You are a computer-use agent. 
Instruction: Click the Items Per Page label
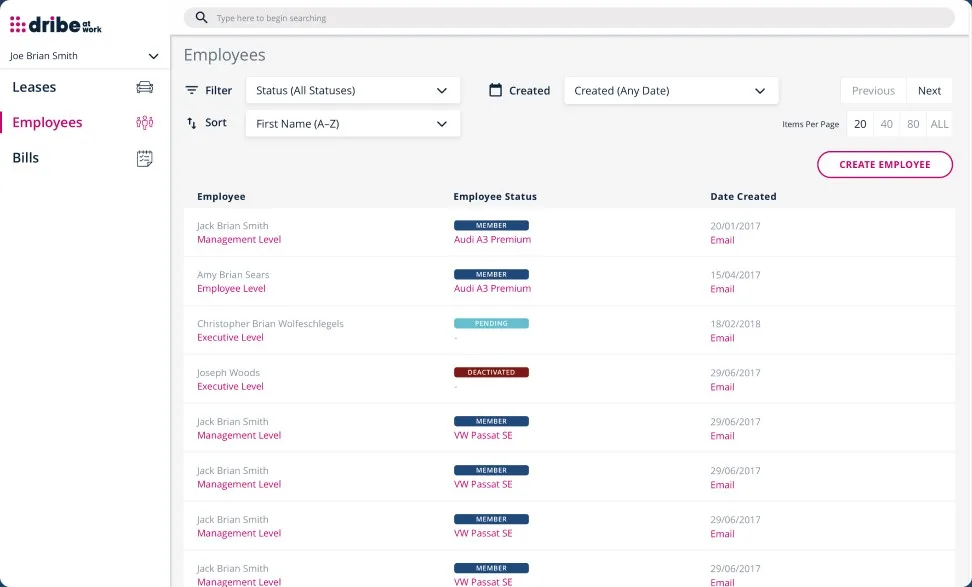pos(810,124)
